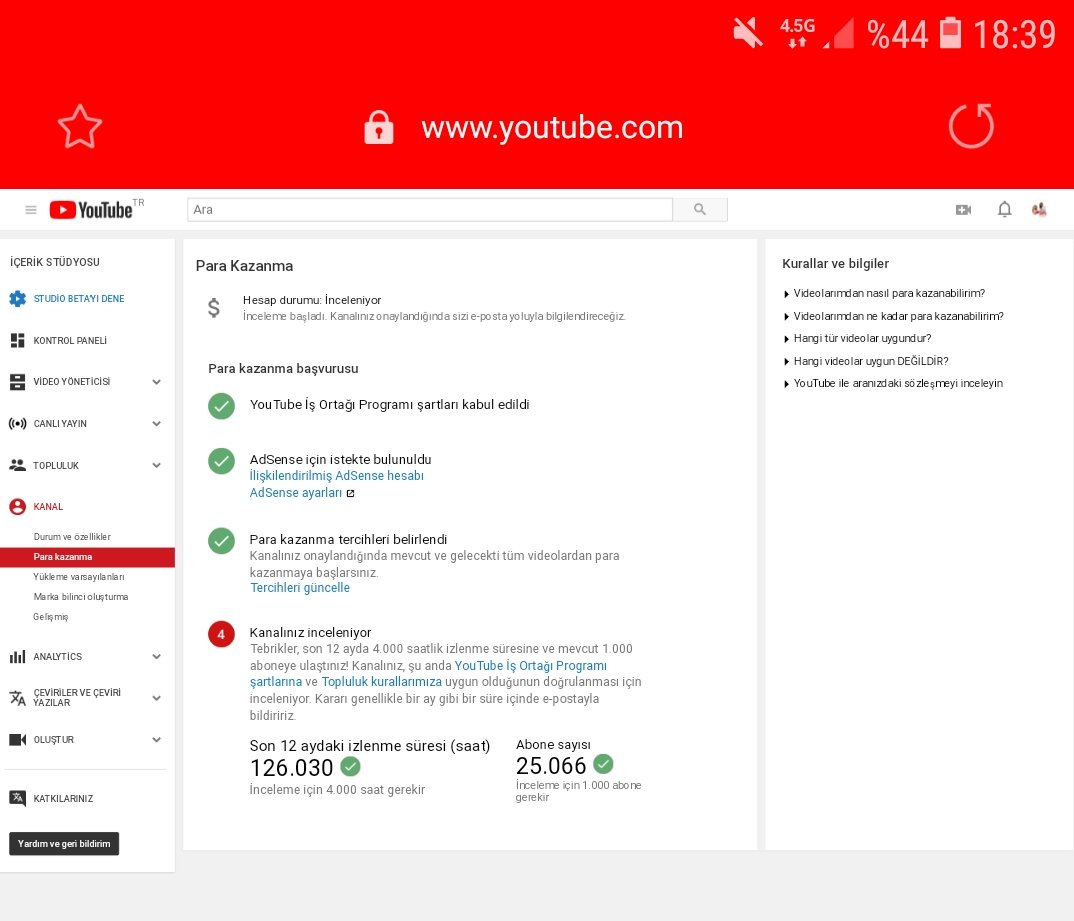1074x921 pixels.
Task: Click the Kontrol Paneli label
Action: (70, 340)
